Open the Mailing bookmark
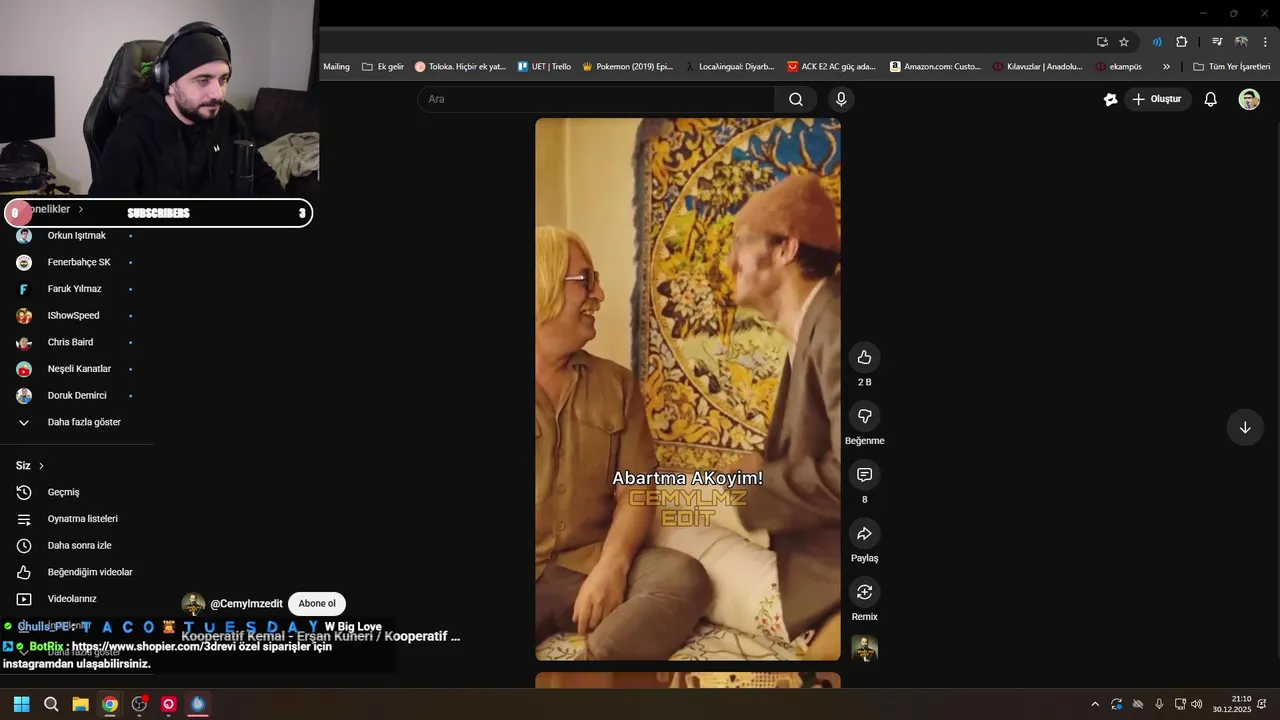Image resolution: width=1280 pixels, height=720 pixels. [x=336, y=67]
